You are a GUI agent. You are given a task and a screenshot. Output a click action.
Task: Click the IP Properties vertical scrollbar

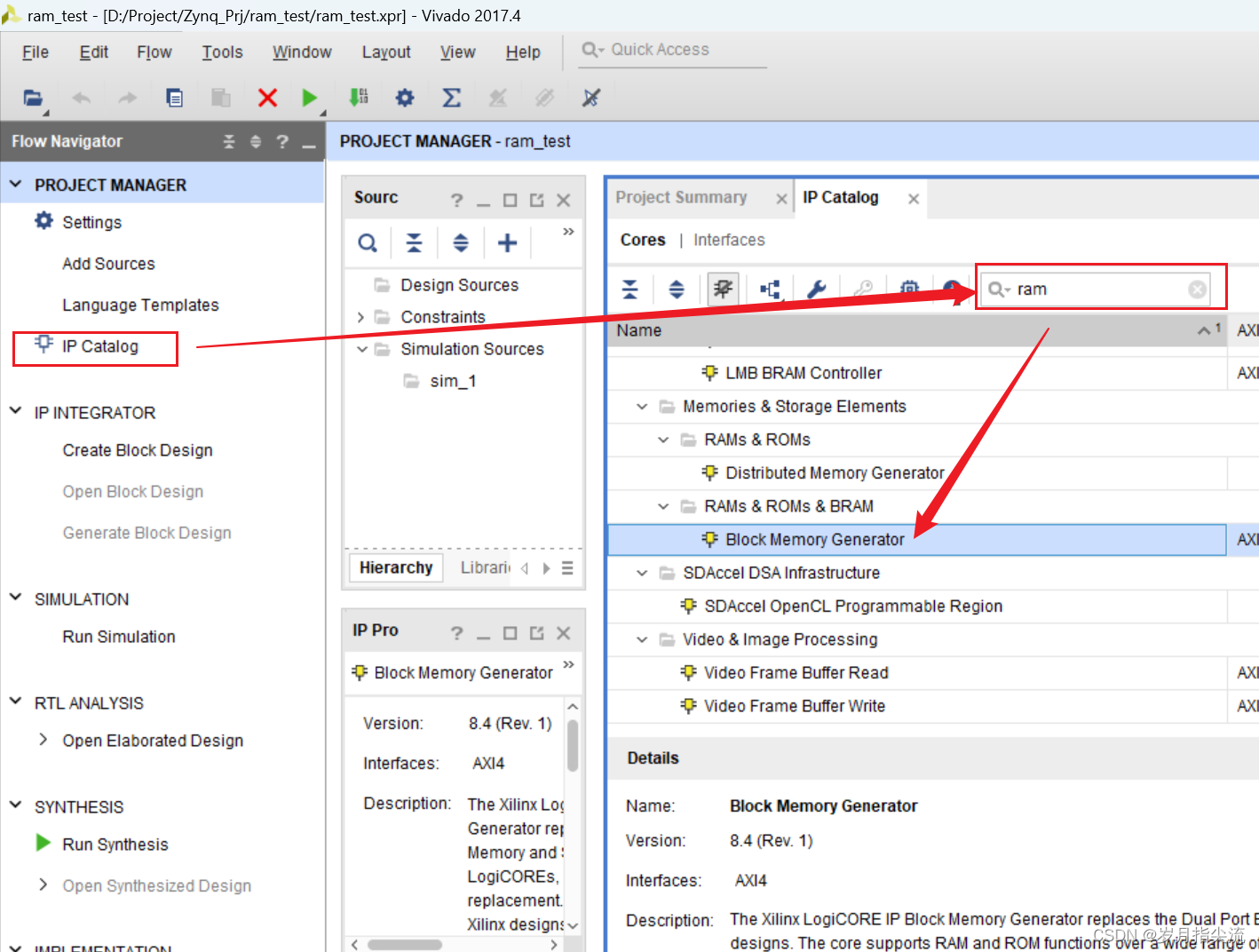573,744
